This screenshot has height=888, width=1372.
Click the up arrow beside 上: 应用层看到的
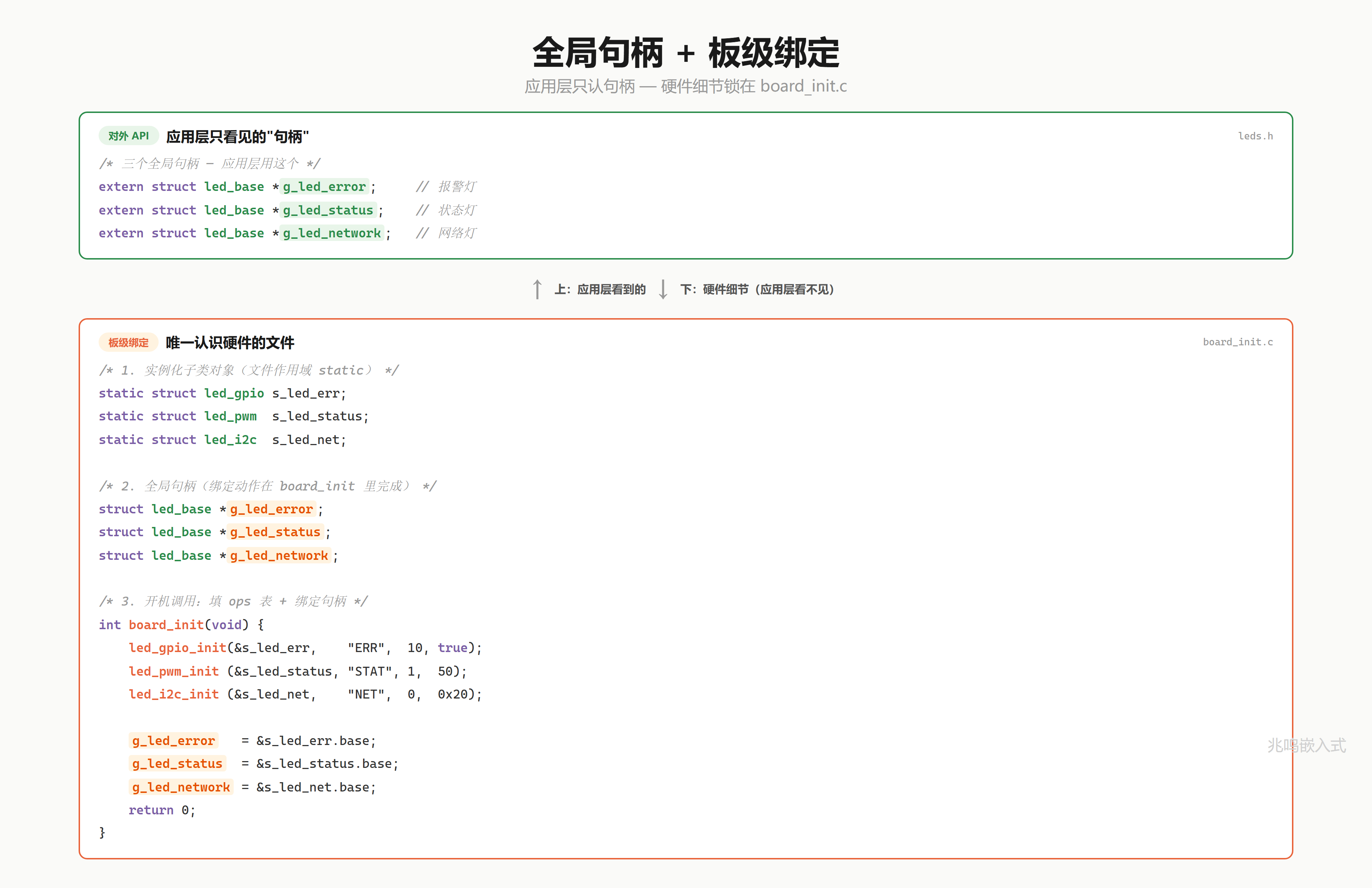coord(537,289)
